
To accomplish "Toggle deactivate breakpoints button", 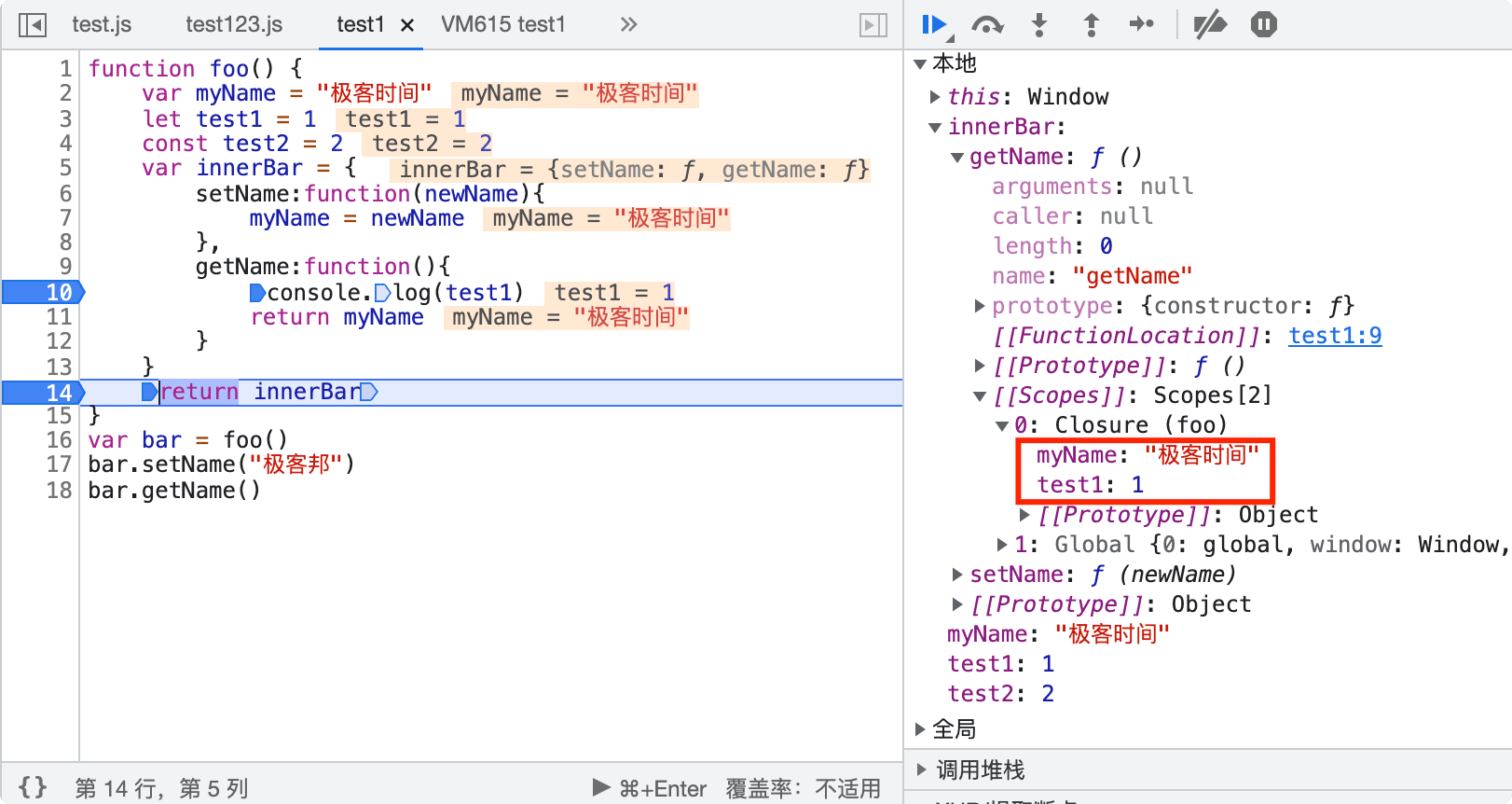I will (x=1210, y=25).
